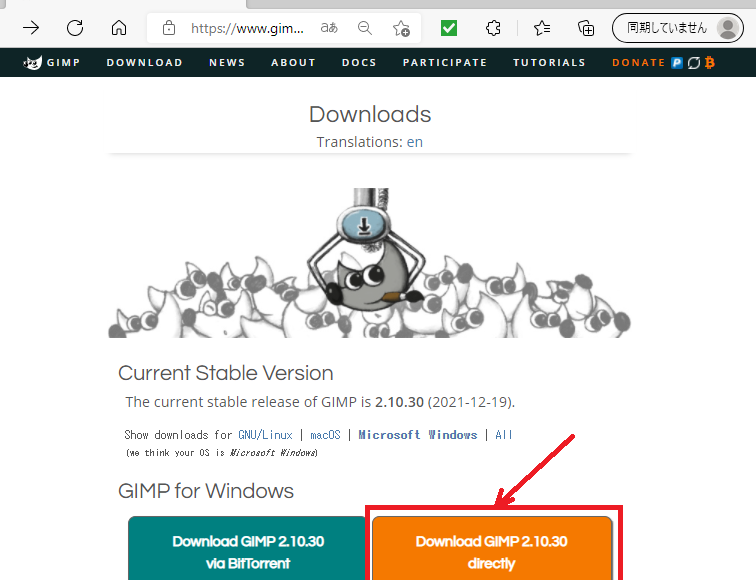
Task: Open the GIMP home nav link
Action: tap(63, 63)
